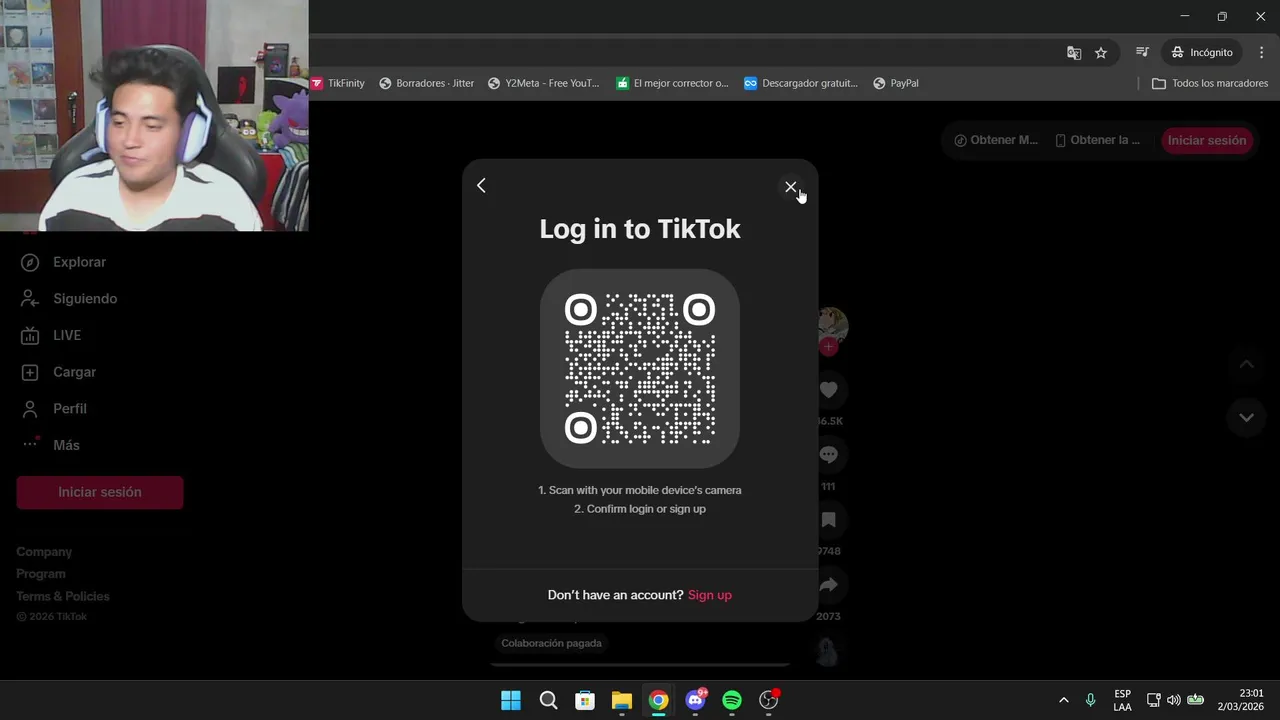Viewport: 1280px width, 720px height.
Task: Click the Obtener la ... button
Action: (x=1098, y=140)
